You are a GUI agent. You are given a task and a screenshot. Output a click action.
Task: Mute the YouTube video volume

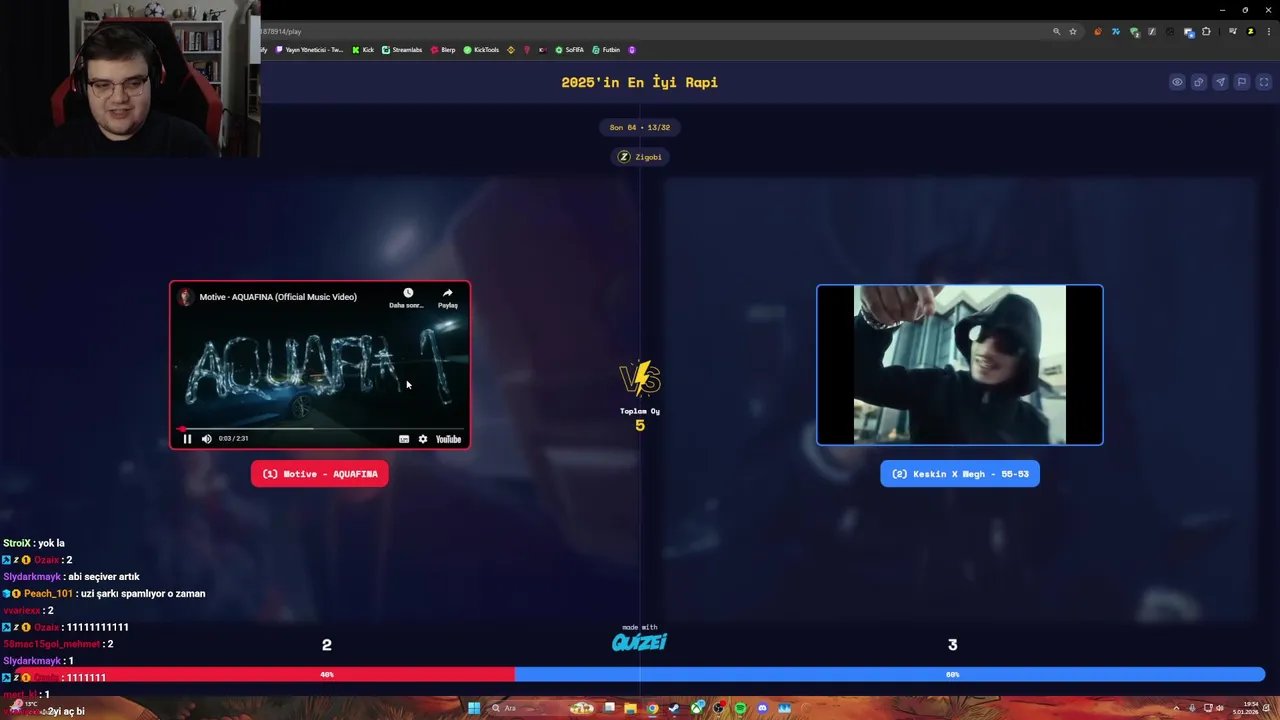(x=207, y=439)
